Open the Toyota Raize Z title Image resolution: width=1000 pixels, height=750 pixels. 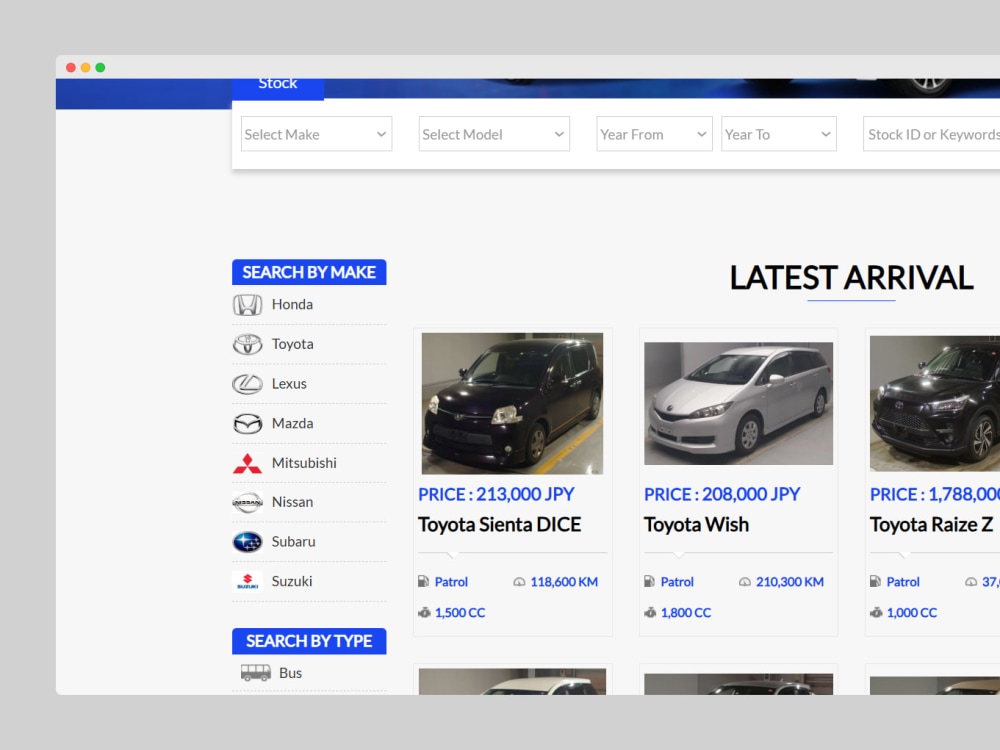(932, 525)
